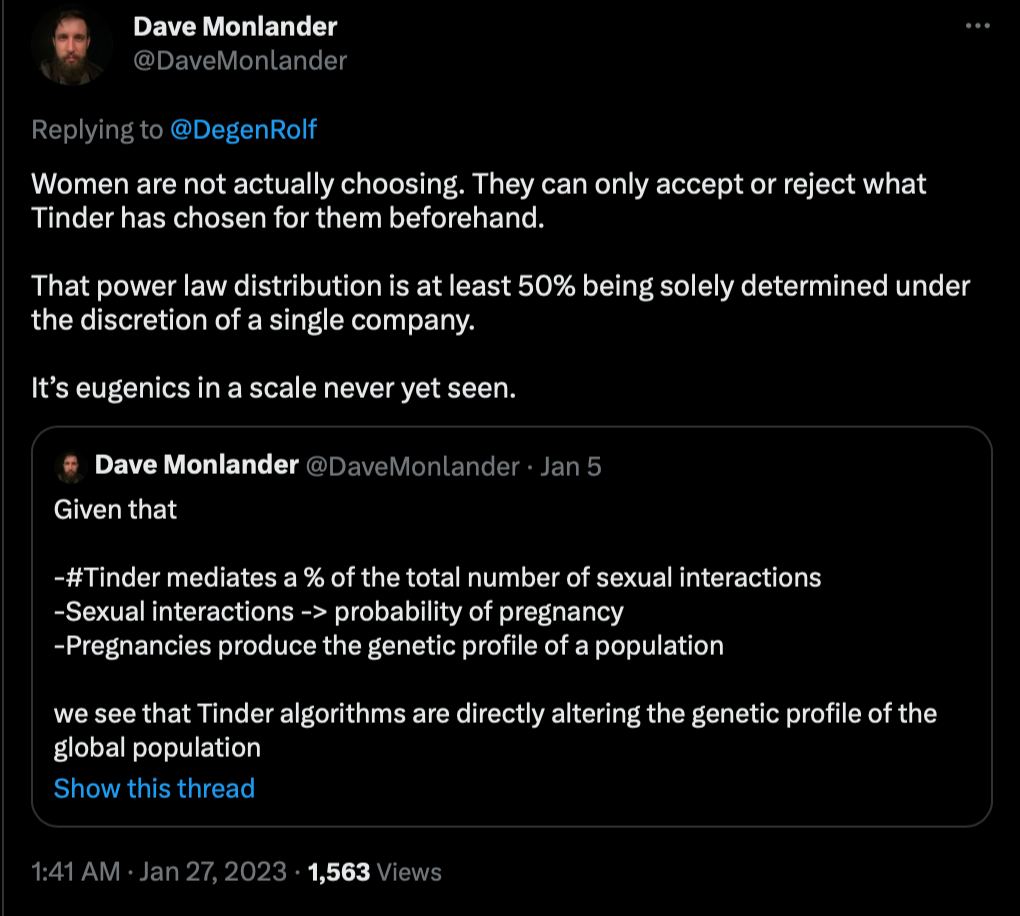Image resolution: width=1020 pixels, height=916 pixels.
Task: Open Dave Monlander's large profile picture
Action: pyautogui.click(x=70, y=47)
